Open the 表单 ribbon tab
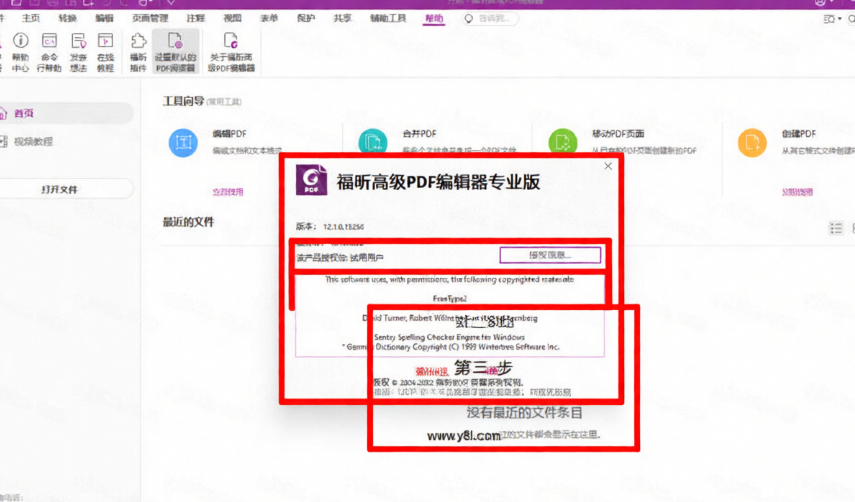855x502 pixels. 269,18
